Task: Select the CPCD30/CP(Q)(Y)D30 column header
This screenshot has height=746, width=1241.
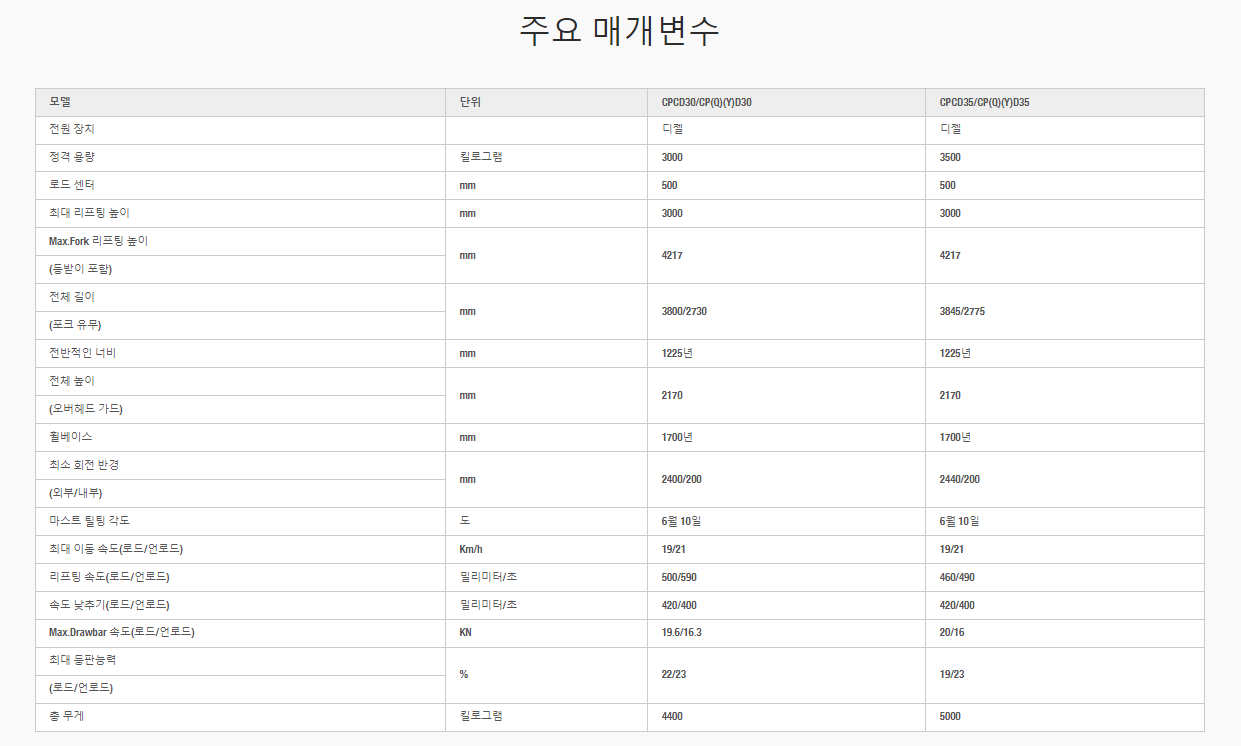Action: (705, 102)
